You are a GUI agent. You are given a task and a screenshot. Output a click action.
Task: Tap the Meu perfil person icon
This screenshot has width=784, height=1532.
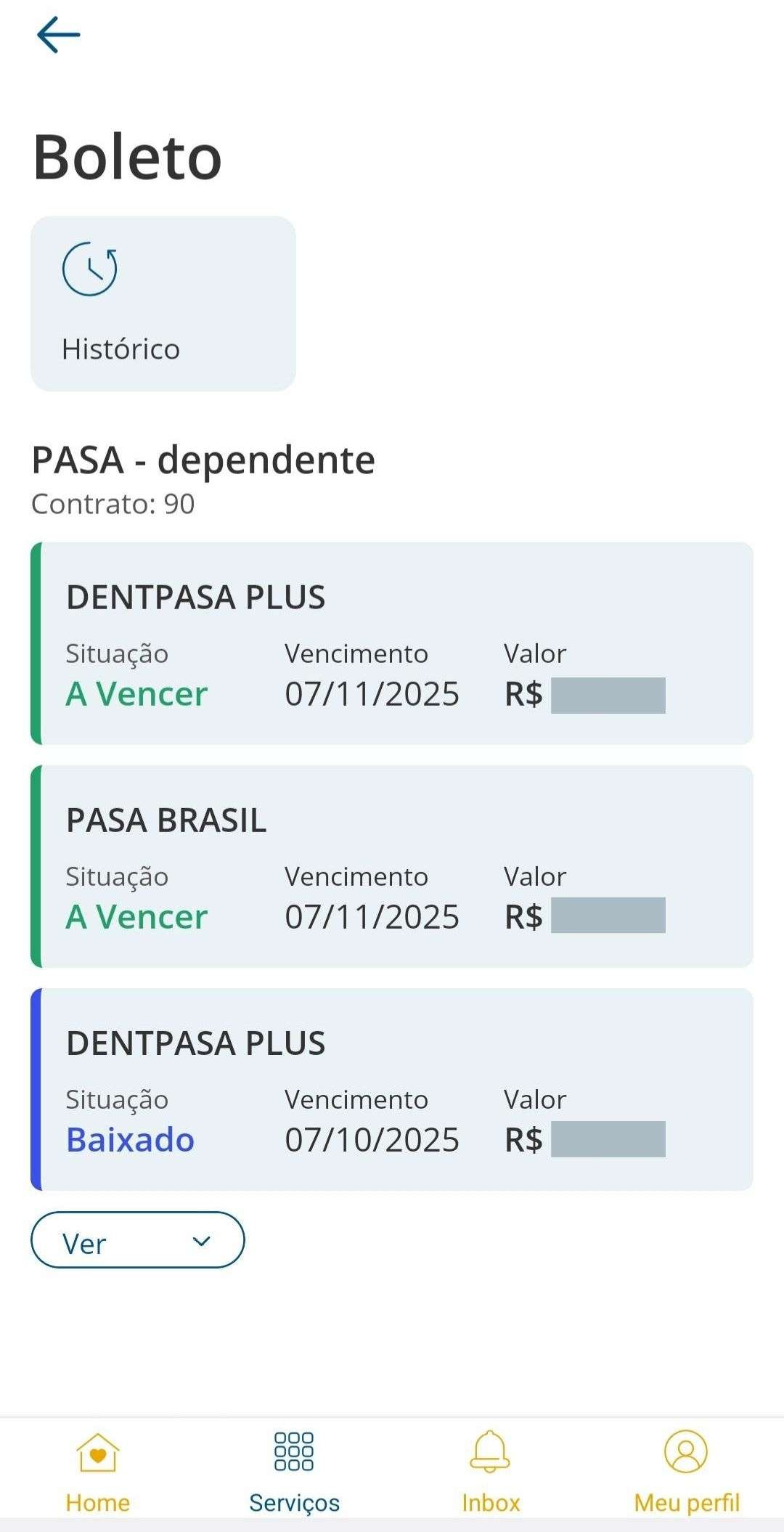(686, 1452)
